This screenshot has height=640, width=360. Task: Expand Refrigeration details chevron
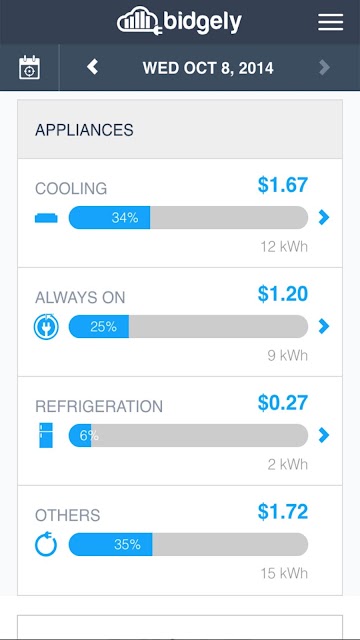(x=324, y=435)
